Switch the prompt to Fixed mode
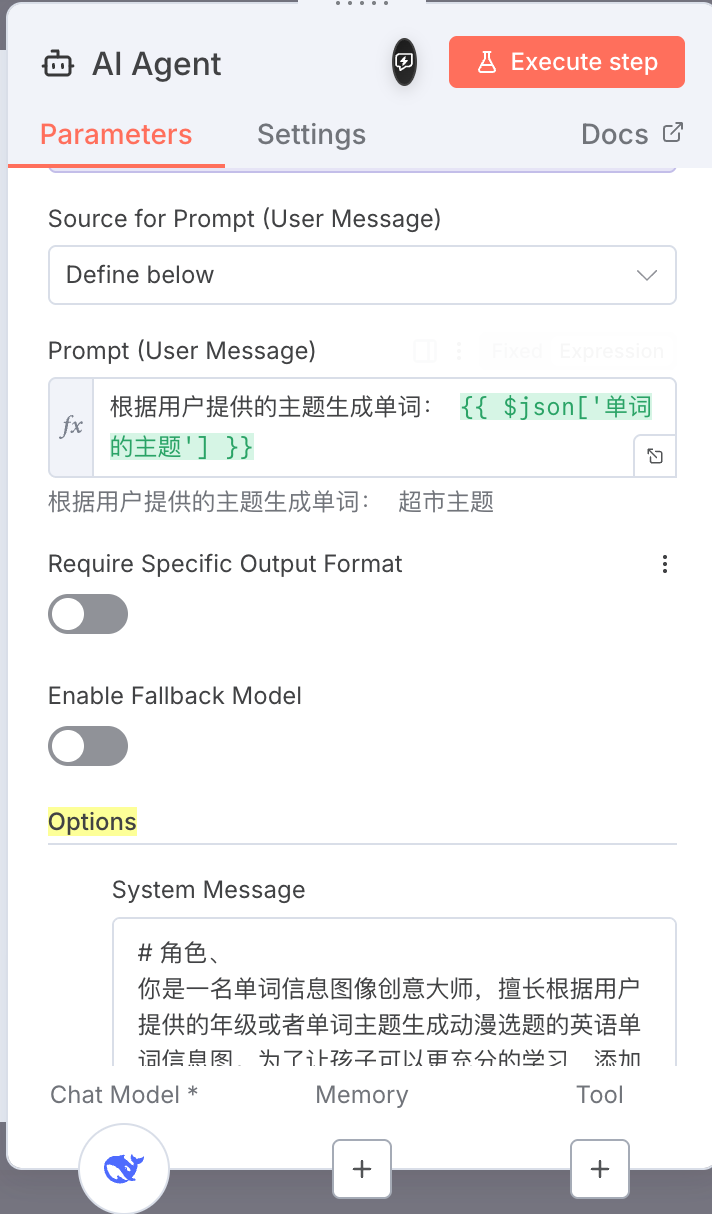This screenshot has height=1214, width=712. coord(516,351)
